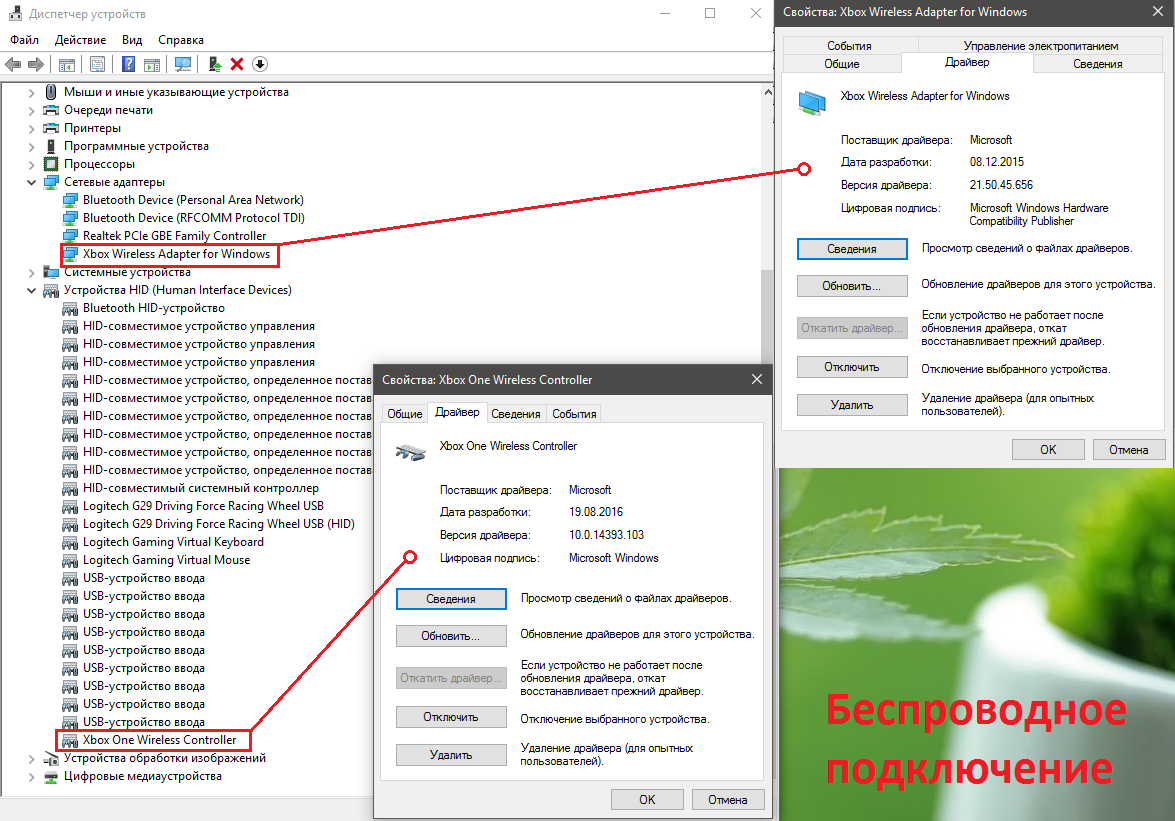Click the red X uninstall device icon
Screen dimensions: 1175x821
point(237,64)
